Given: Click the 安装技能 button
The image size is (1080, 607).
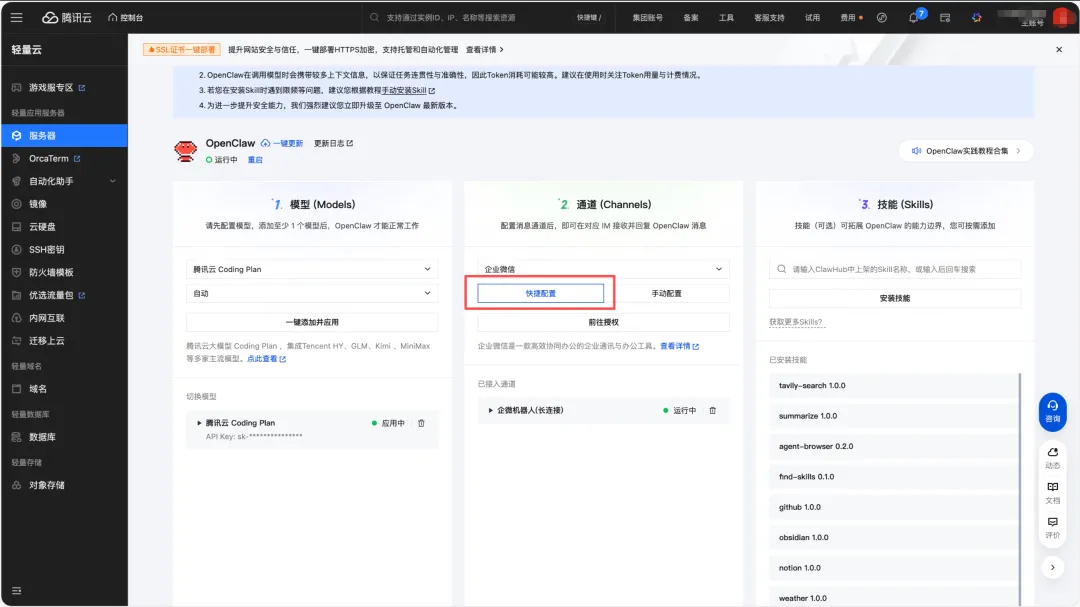Looking at the screenshot, I should click(x=893, y=298).
